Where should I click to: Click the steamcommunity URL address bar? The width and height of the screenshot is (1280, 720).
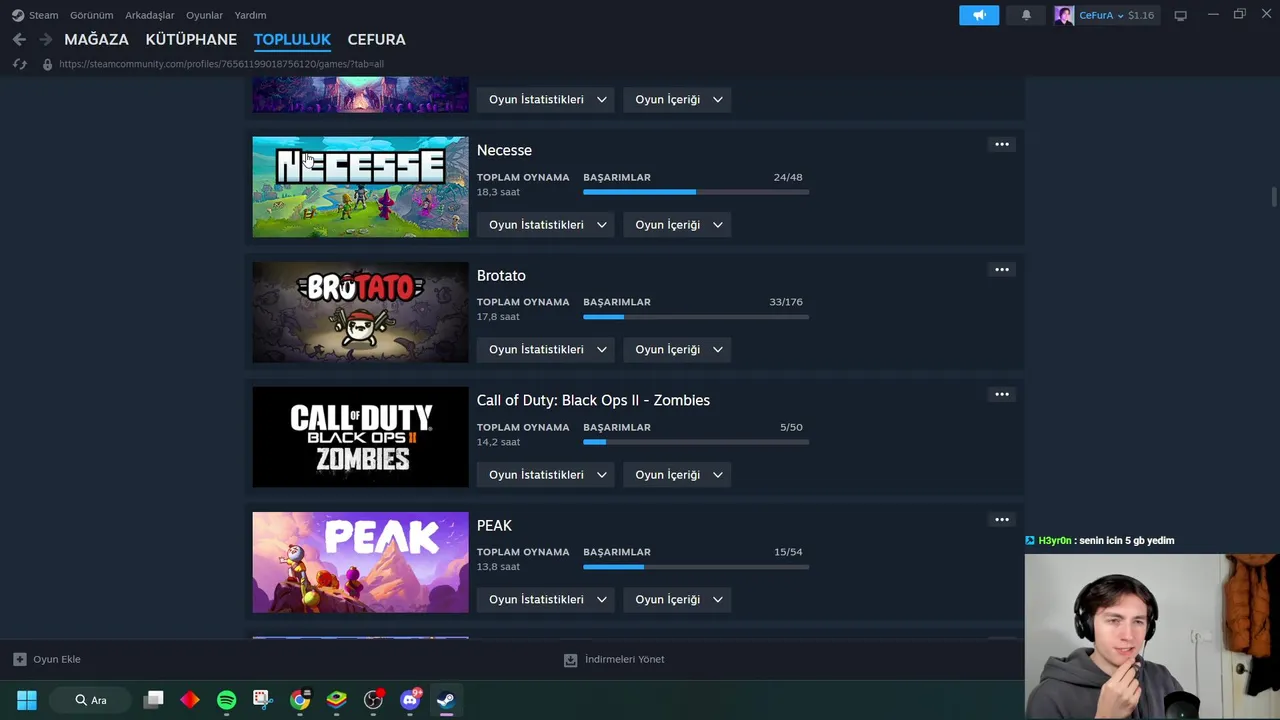click(x=221, y=64)
